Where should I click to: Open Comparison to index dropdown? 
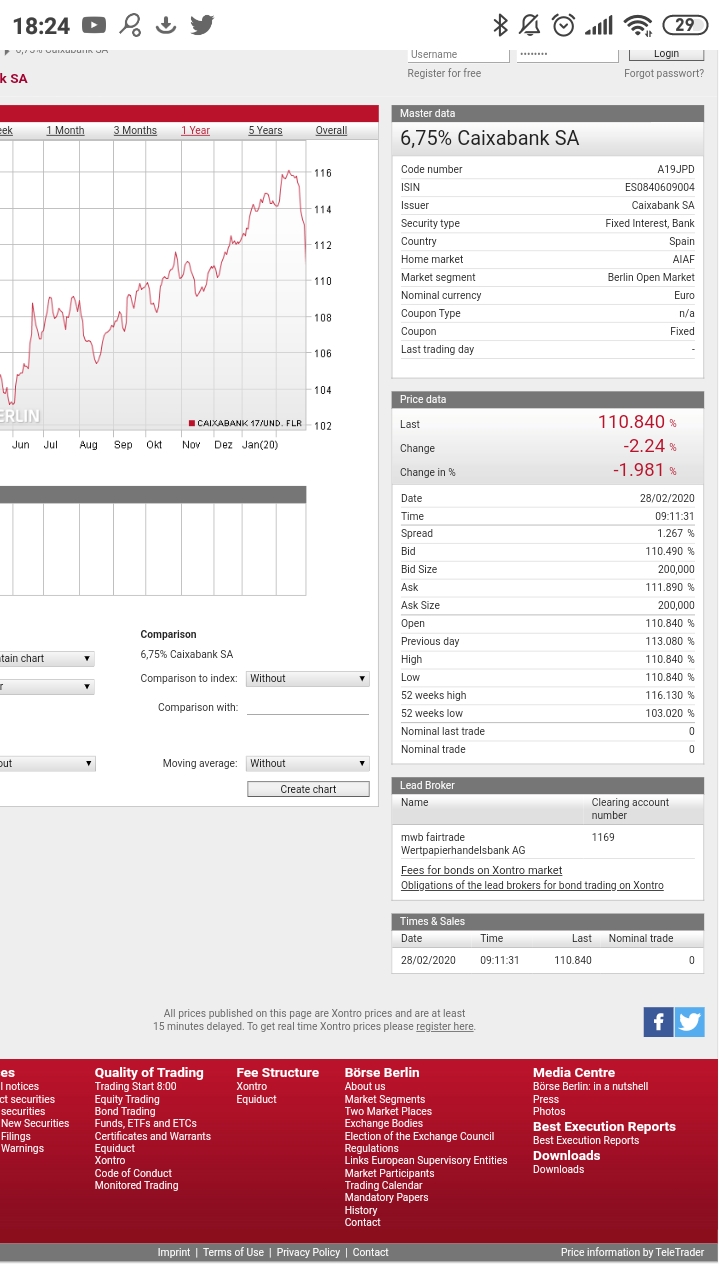pos(308,678)
